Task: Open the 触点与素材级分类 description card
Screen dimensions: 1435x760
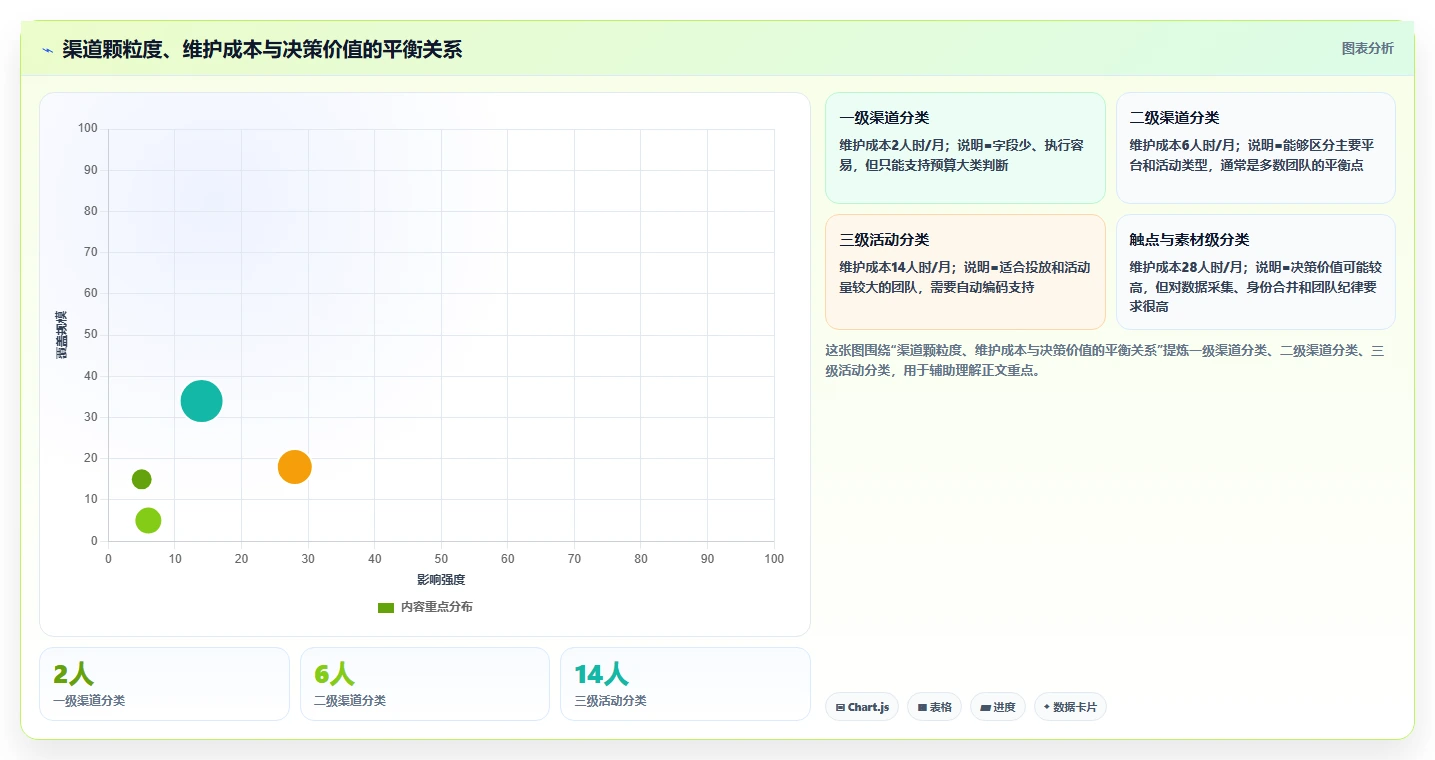Action: (1255, 272)
